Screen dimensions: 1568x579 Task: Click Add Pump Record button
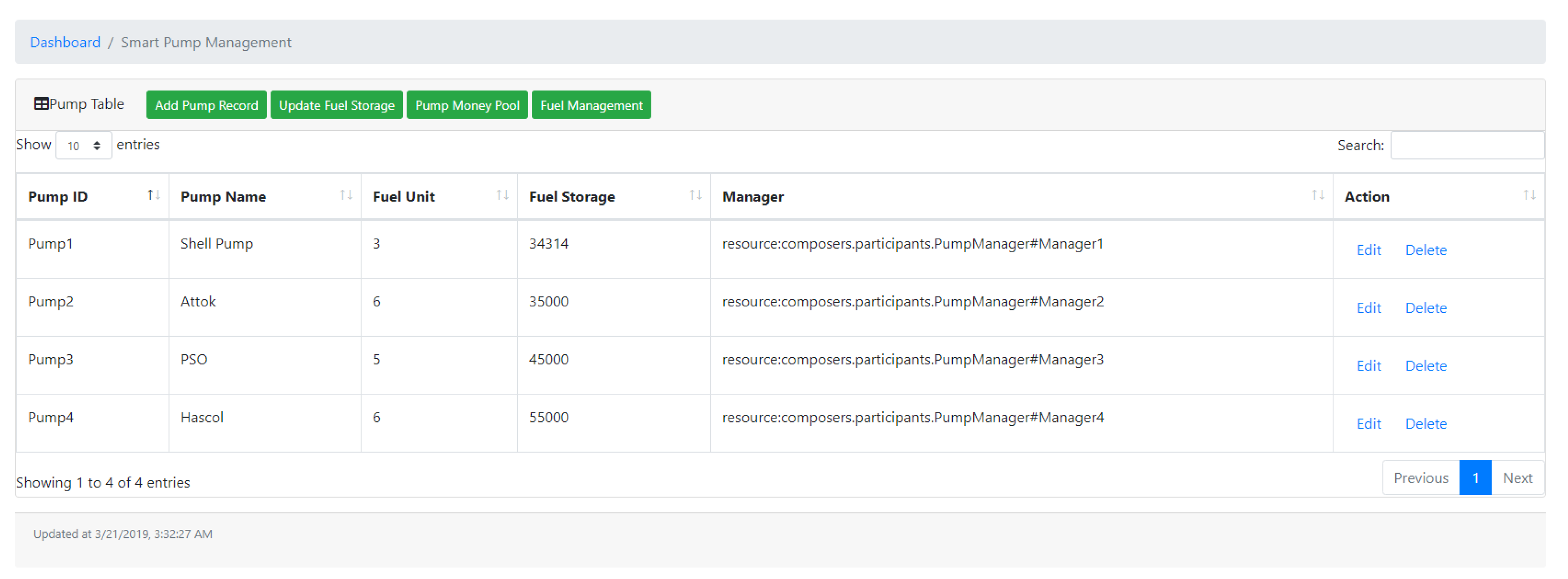(x=207, y=105)
